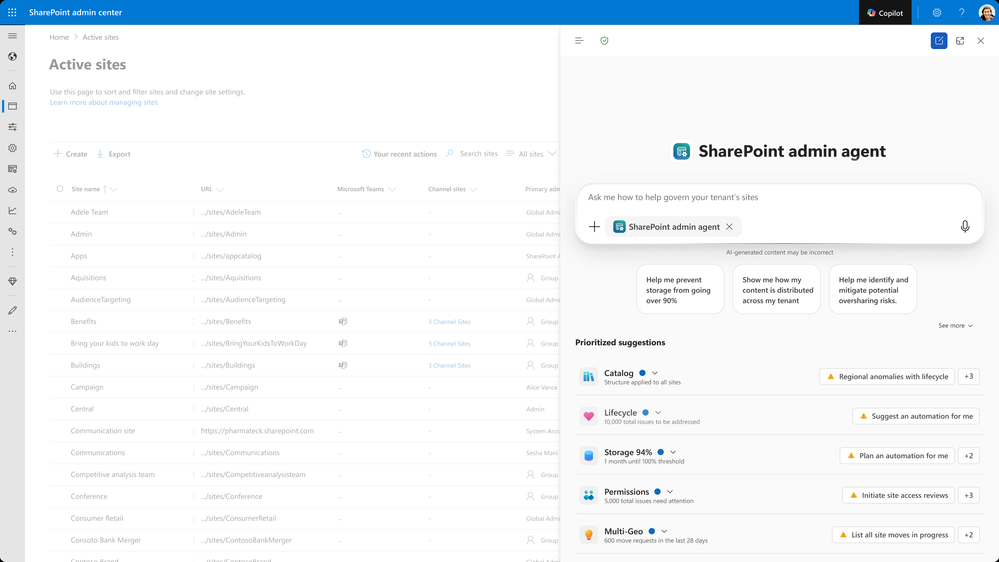Expand the Storage 94% chevron

tap(673, 452)
